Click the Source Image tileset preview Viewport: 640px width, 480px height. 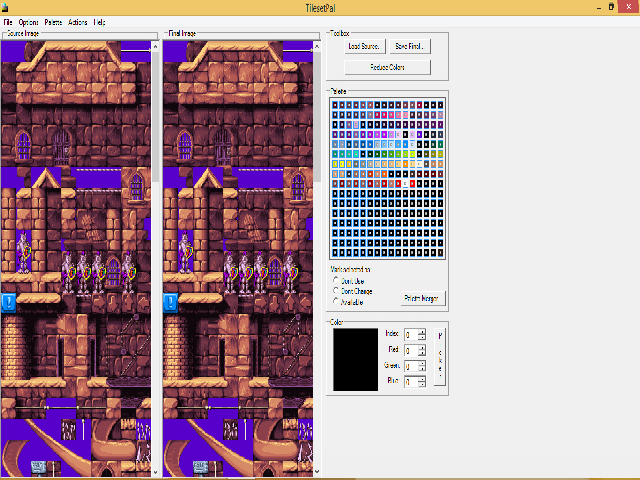76,259
